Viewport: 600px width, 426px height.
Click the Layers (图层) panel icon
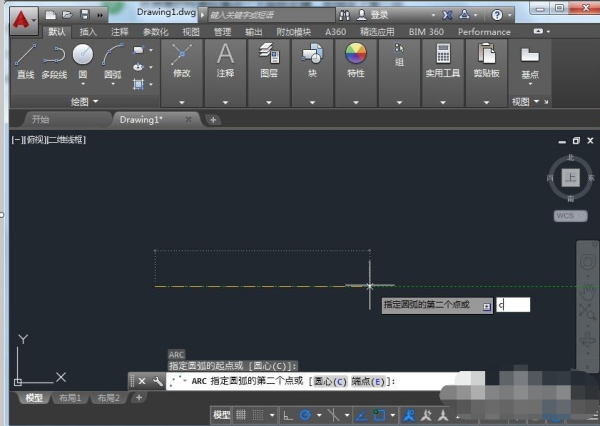[269, 60]
